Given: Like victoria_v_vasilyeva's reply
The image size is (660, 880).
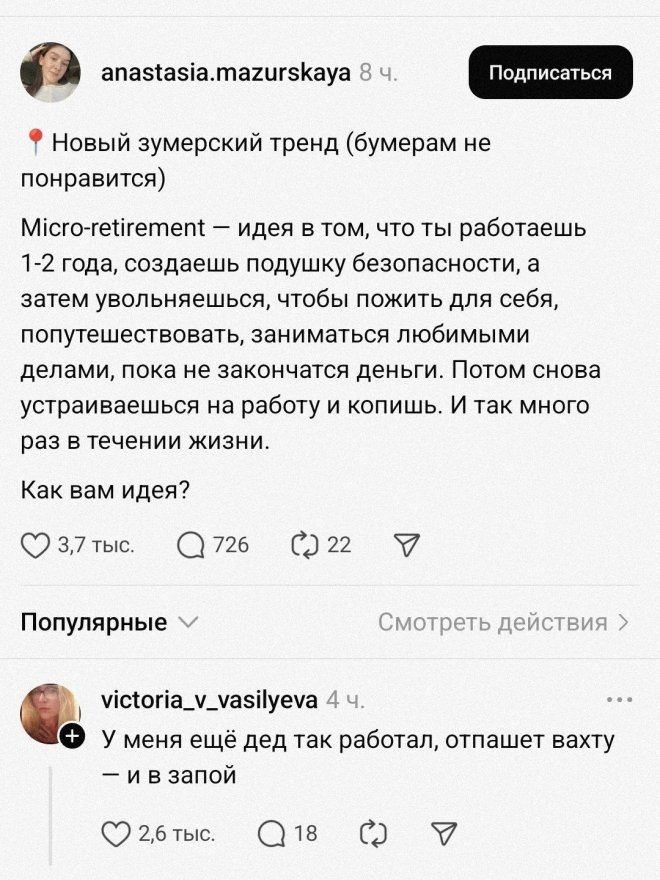Looking at the screenshot, I should (118, 833).
